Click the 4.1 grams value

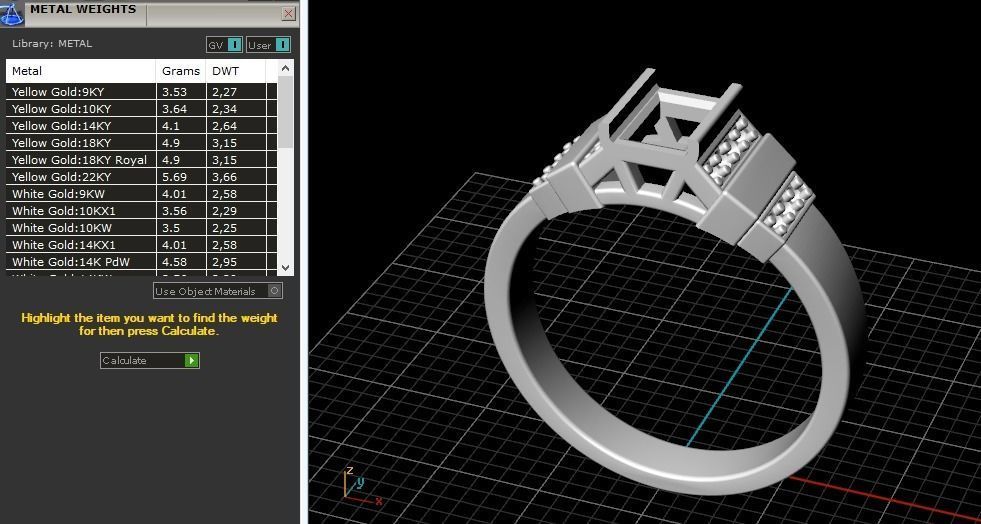171,126
